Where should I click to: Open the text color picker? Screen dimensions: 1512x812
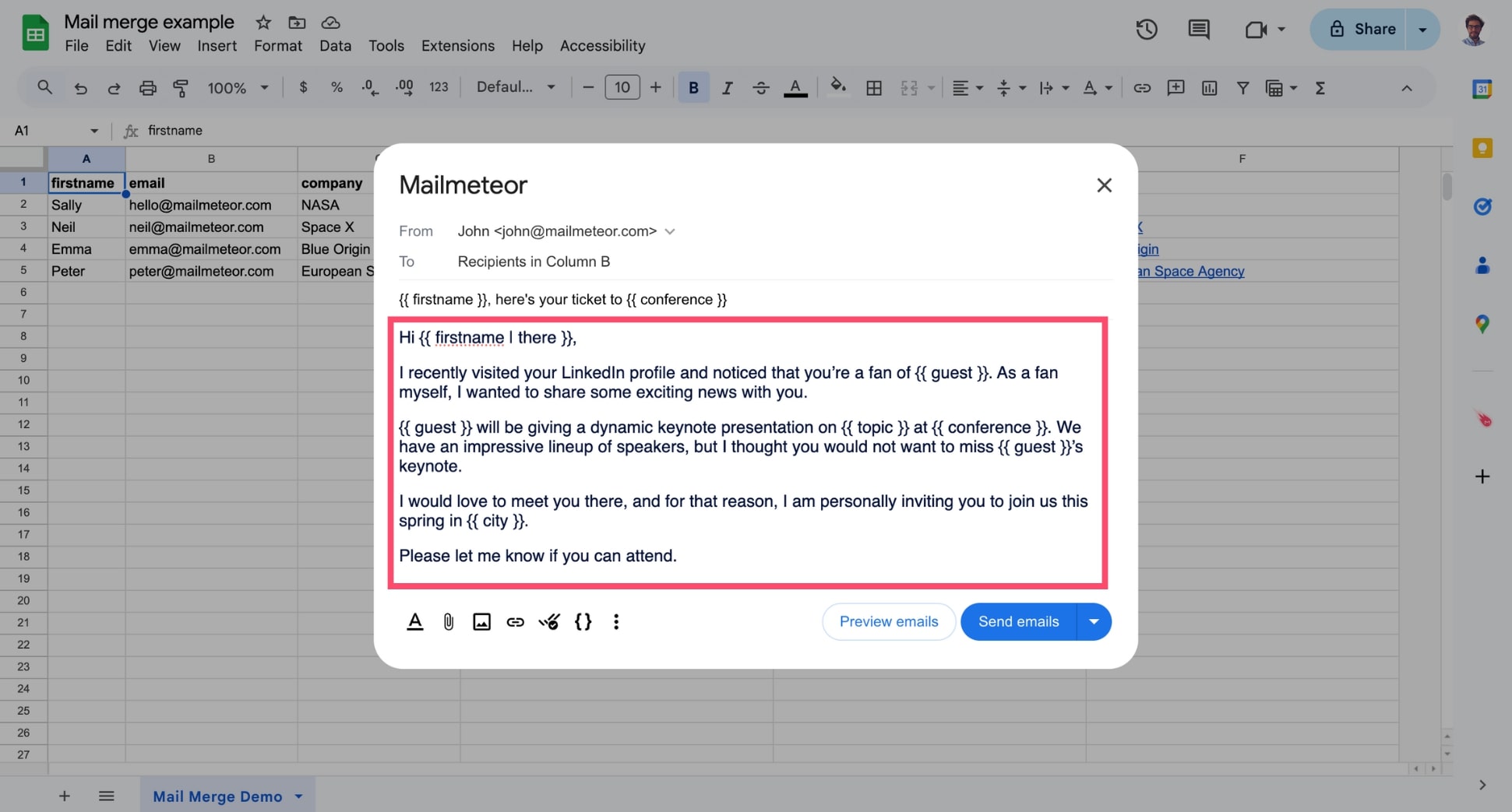point(795,88)
